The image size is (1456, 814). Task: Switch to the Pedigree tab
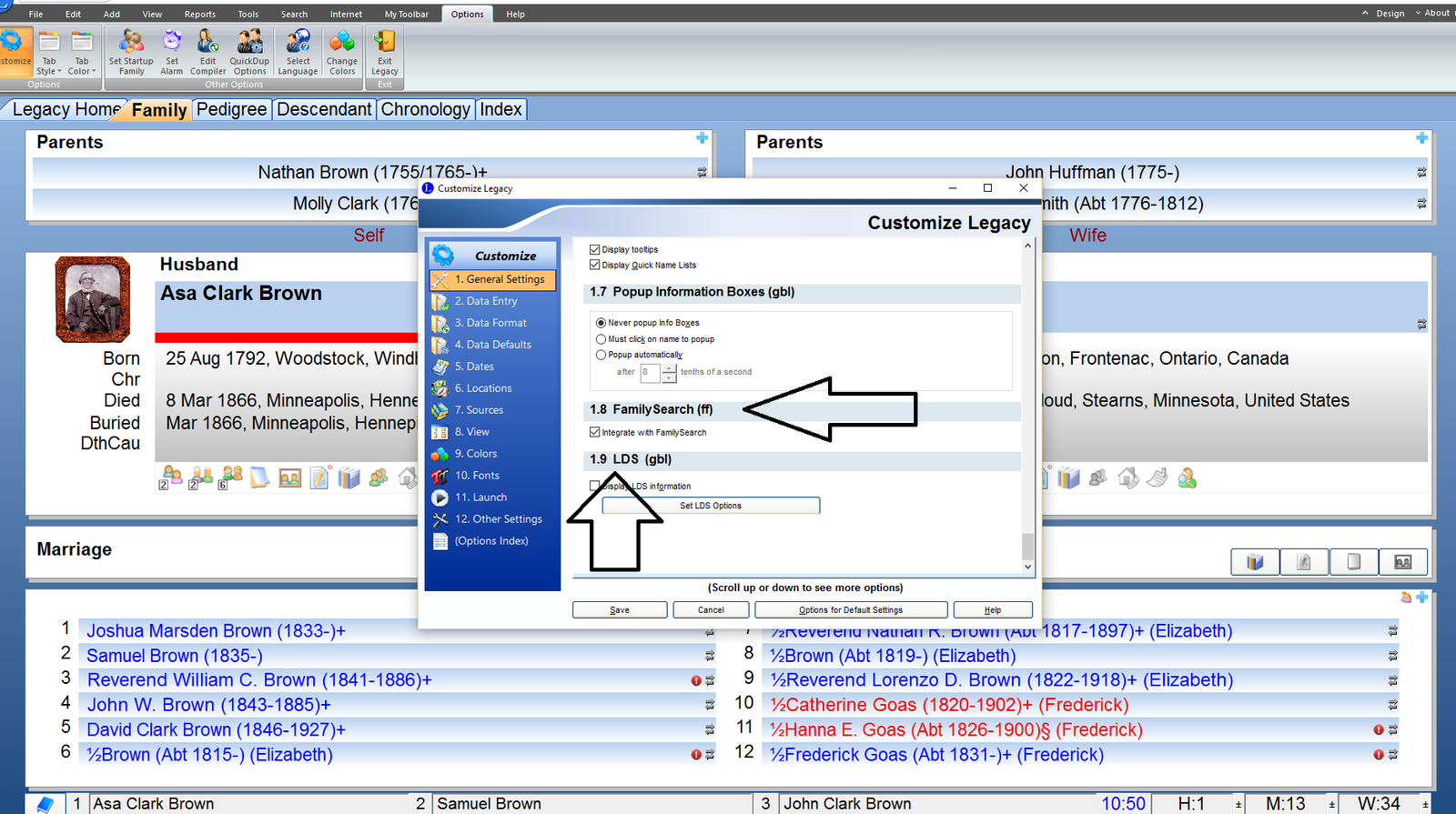click(232, 109)
